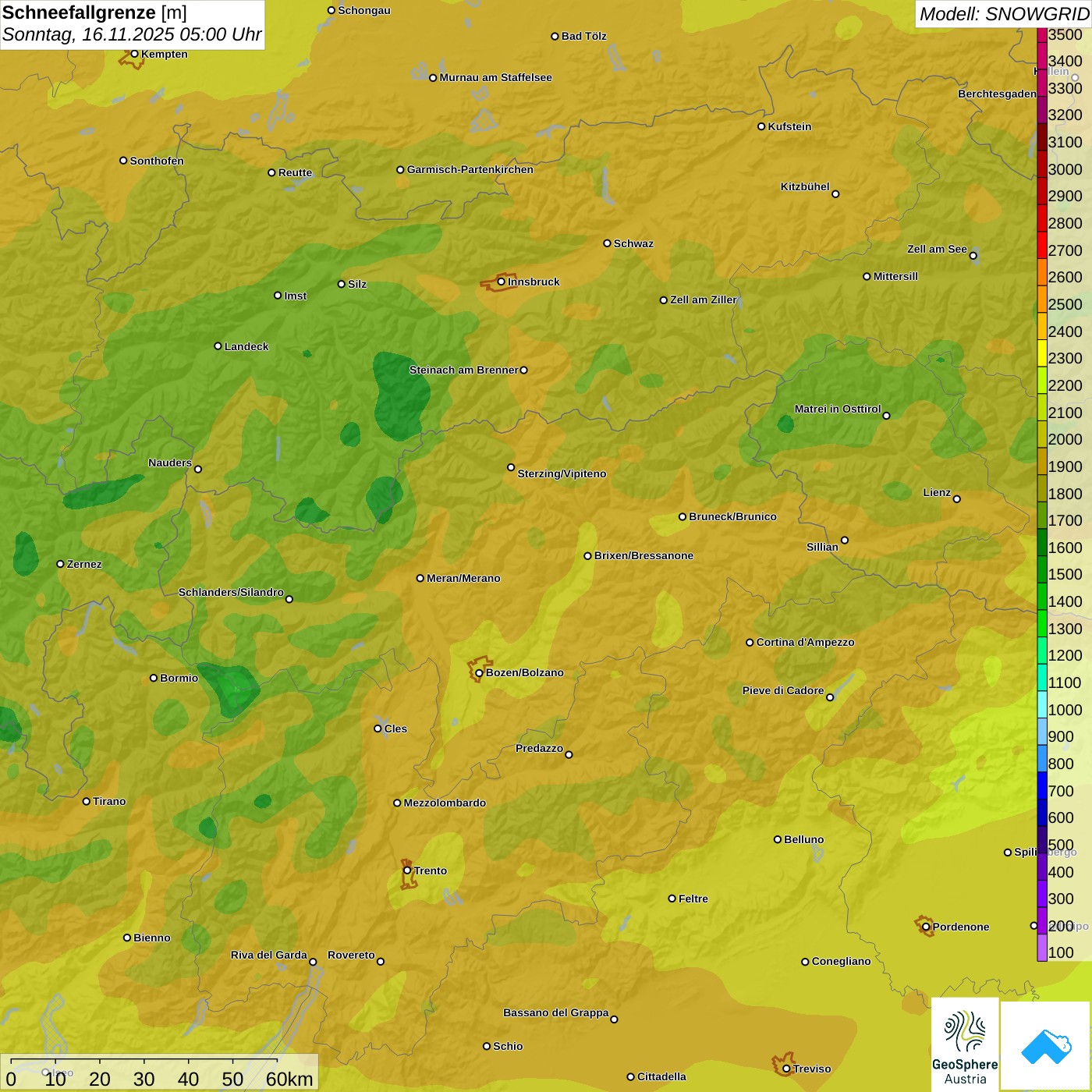
Task: Click the 2300 m yellow legend swatch
Action: pos(1042,353)
